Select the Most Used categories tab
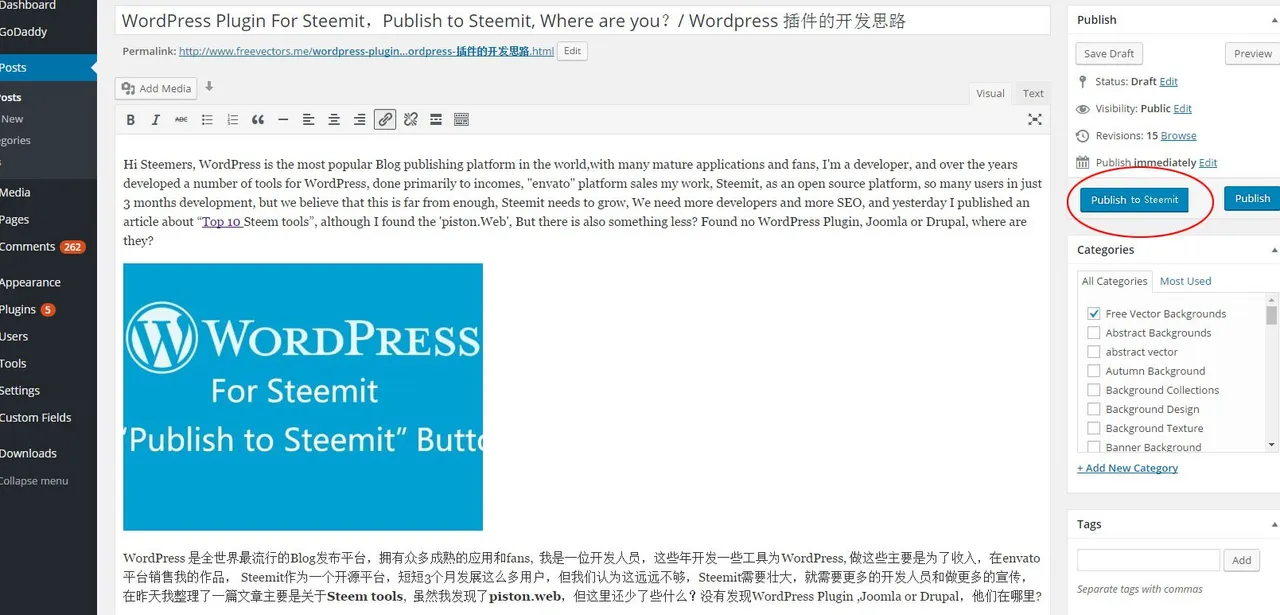The image size is (1280, 615). coord(1185,281)
